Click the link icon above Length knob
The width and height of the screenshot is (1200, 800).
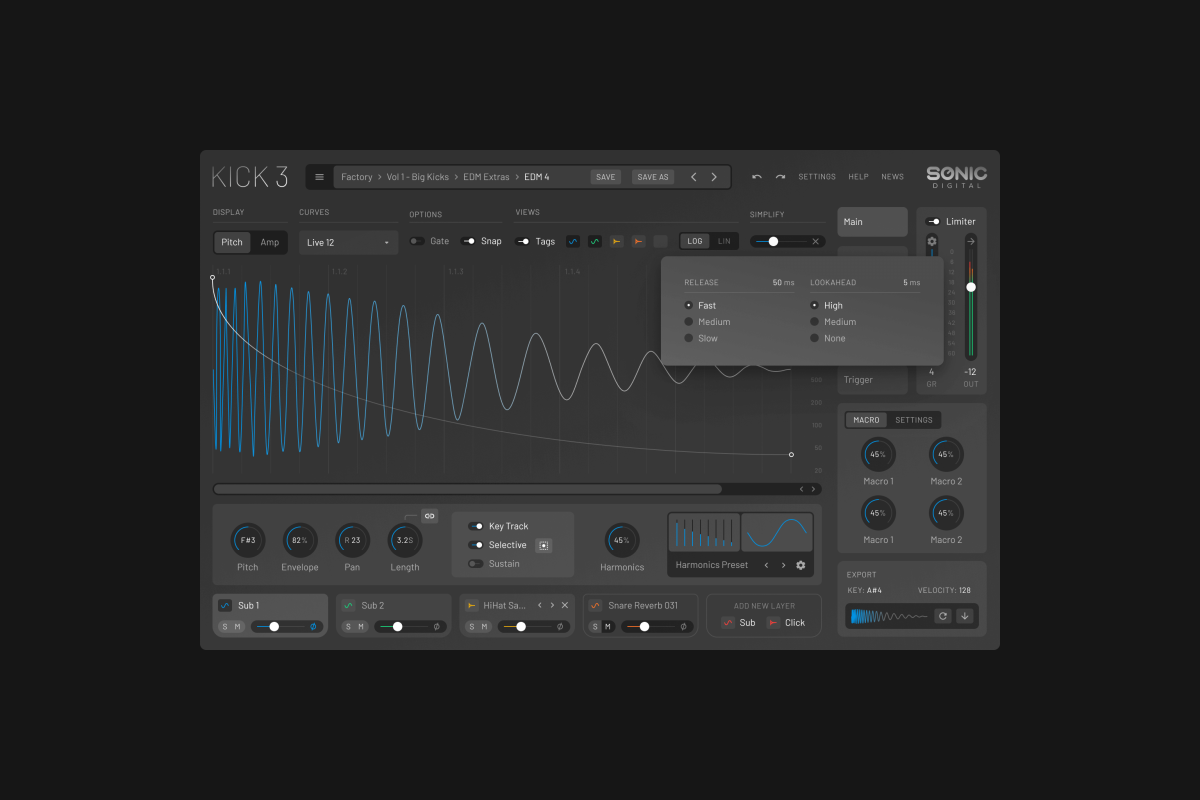click(429, 516)
